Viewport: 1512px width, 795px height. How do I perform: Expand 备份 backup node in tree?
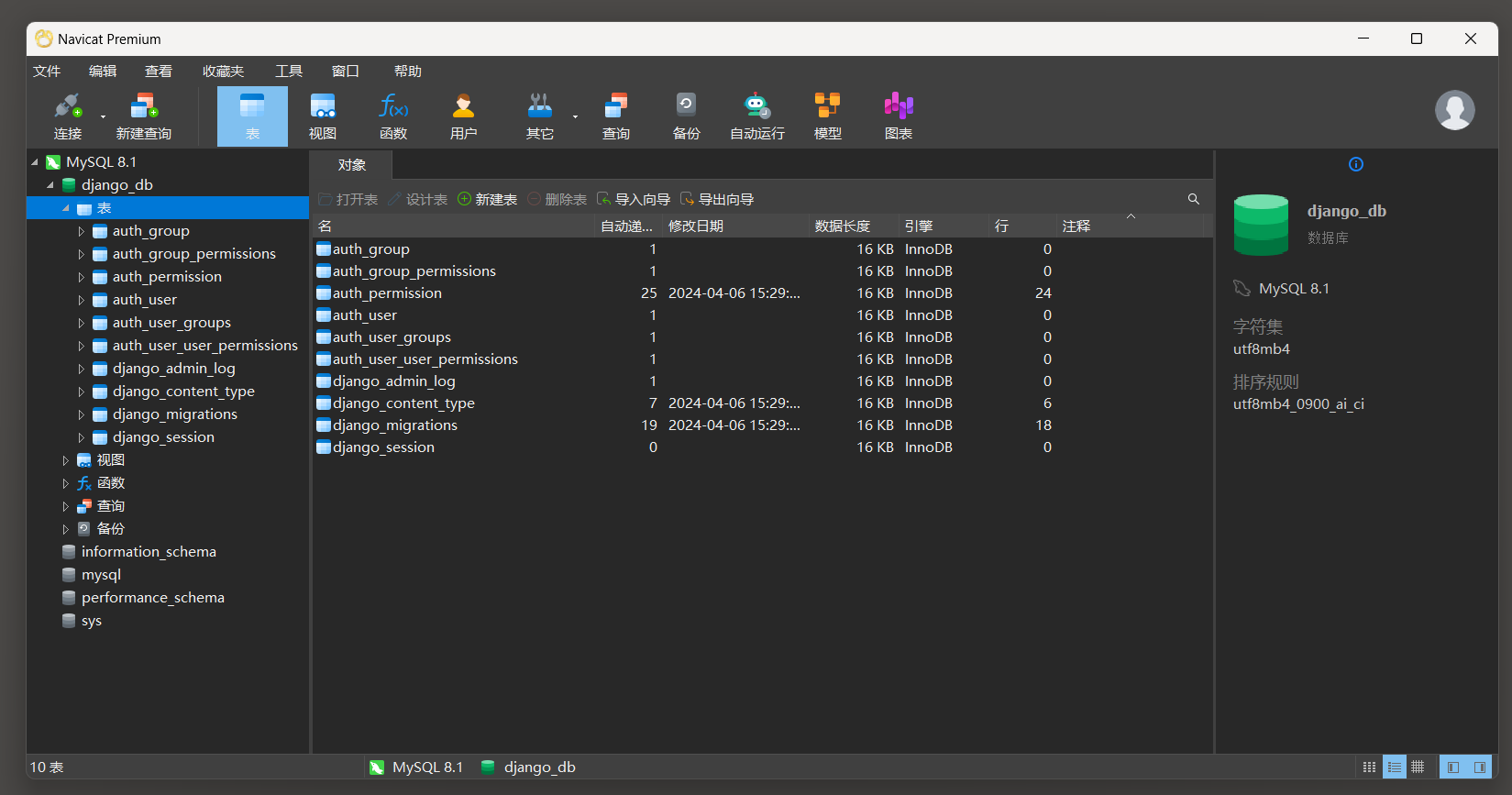pyautogui.click(x=66, y=529)
